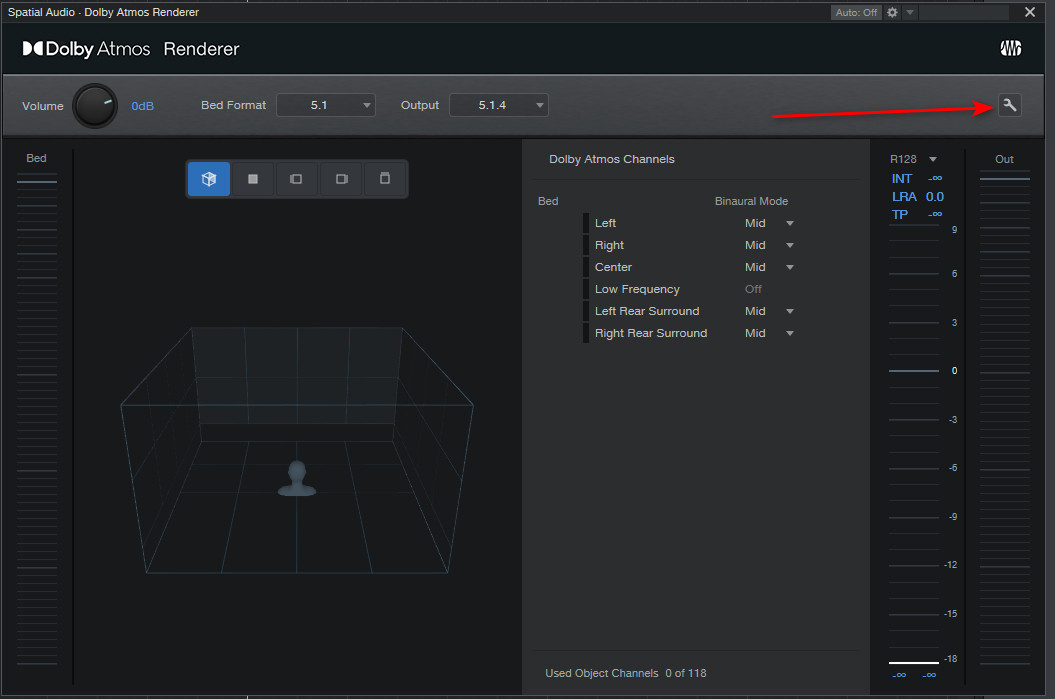Open renderer settings wrench icon
Screen dimensions: 1055x699
click(x=1009, y=105)
